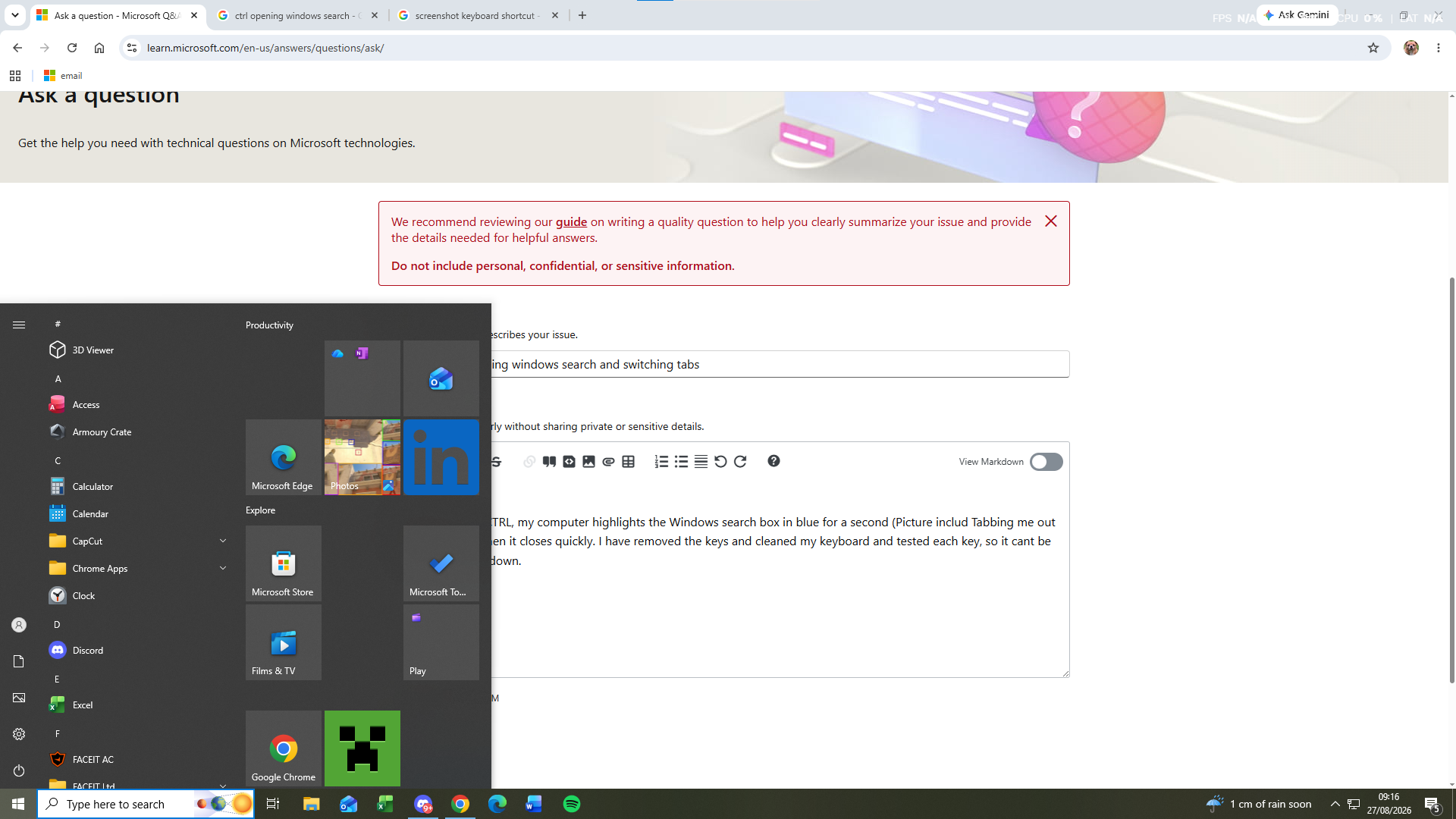The image size is (1456, 819).
Task: Click the 'email' bookmark
Action: (x=63, y=76)
